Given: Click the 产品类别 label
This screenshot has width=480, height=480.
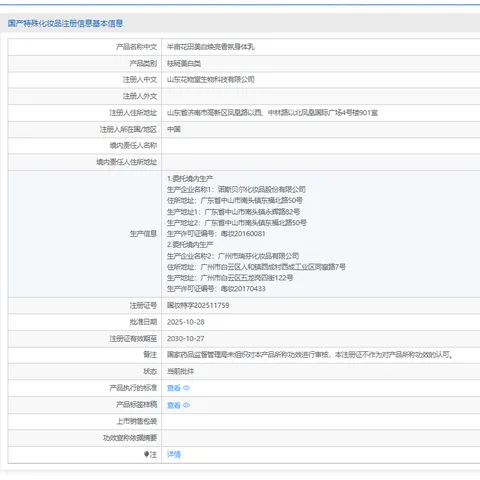Looking at the screenshot, I should 143,63.
